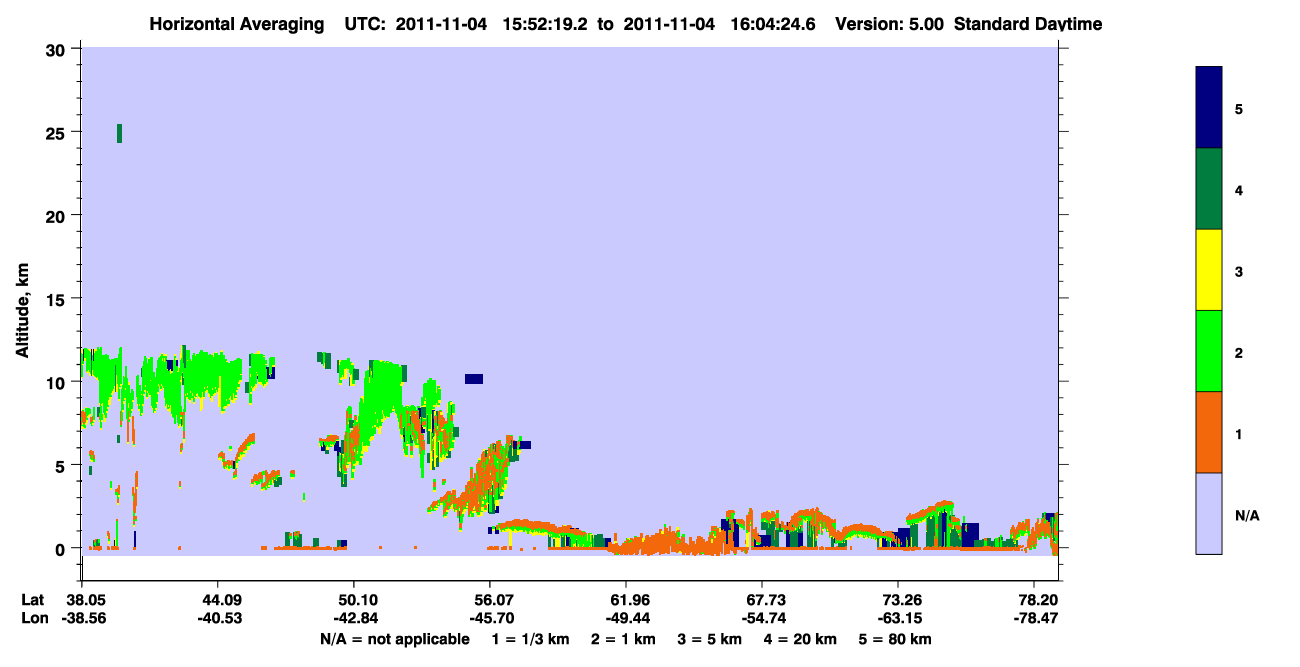Viewport: 1300px width, 667px height.
Task: Click latitude value 50.10
Action: [x=354, y=600]
